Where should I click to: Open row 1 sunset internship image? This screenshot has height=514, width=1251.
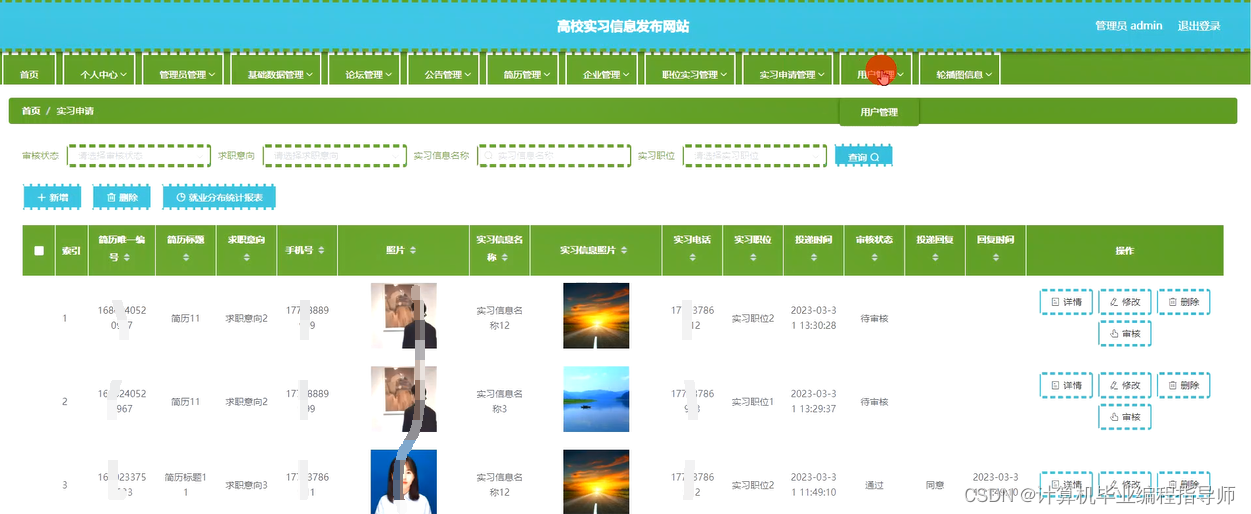pos(596,316)
